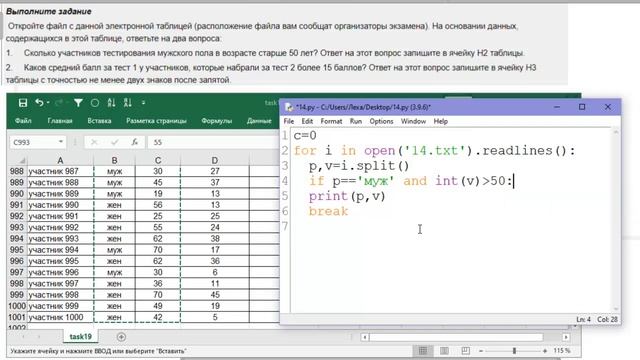Open the Вставка ribbon tab
This screenshot has width=640, height=360.
point(99,121)
